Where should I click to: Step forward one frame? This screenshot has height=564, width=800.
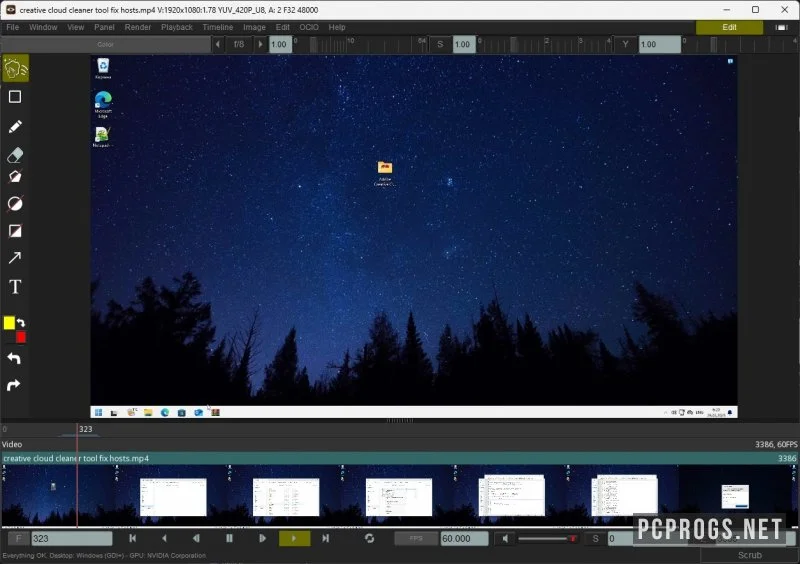coord(262,538)
